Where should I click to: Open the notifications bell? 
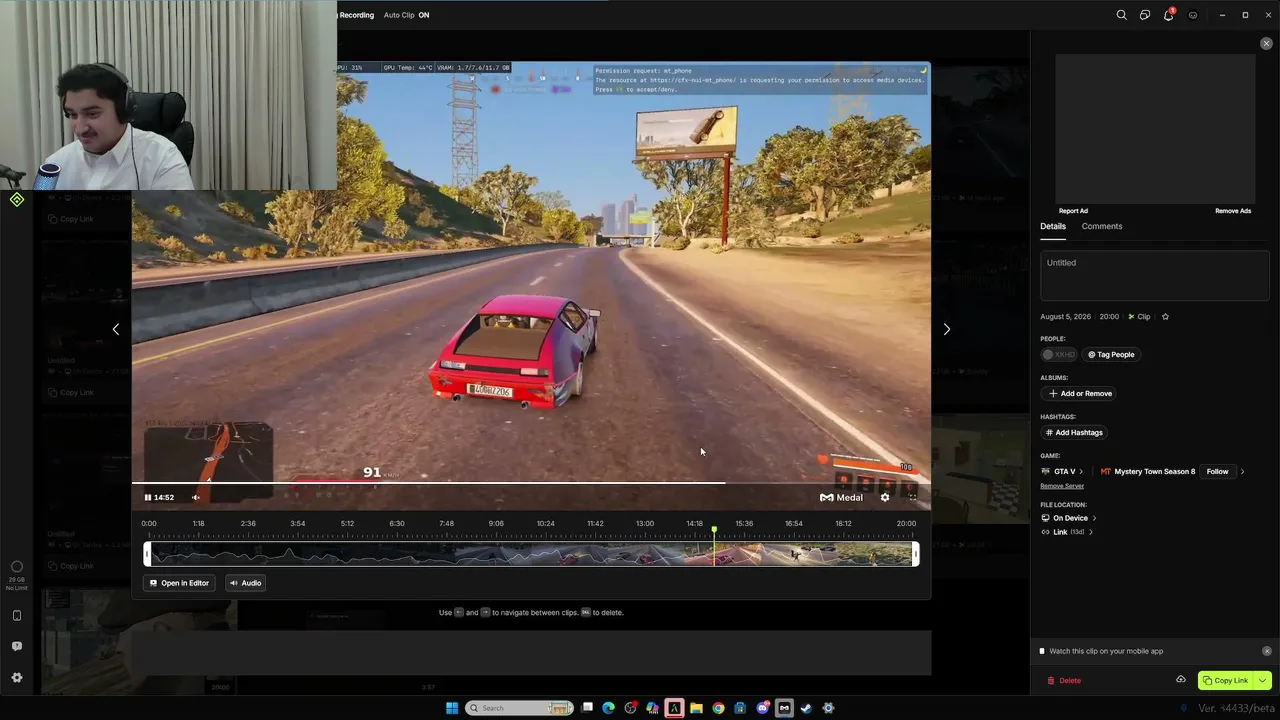tap(1168, 15)
